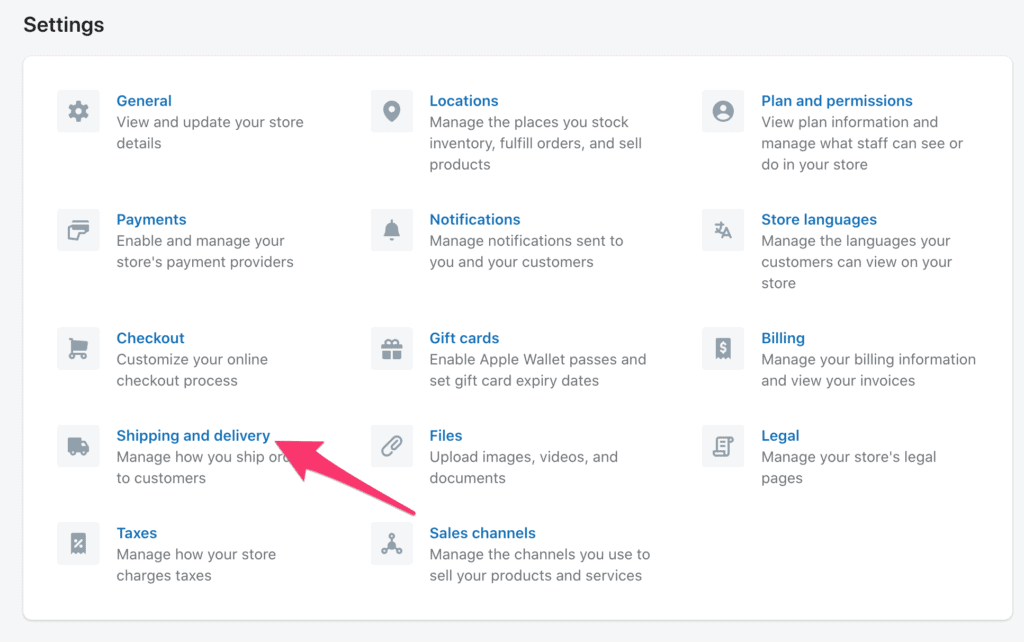Click the Shipping and delivery truck icon
1024x642 pixels.
point(78,446)
